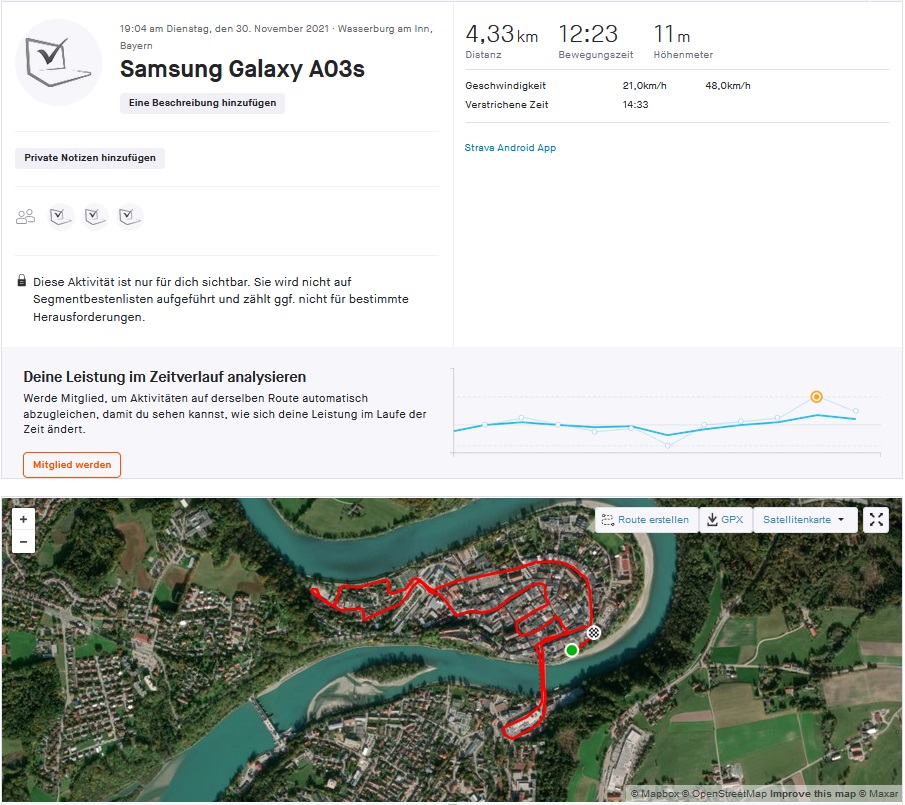The image size is (905, 805).
Task: Click the green route start marker
Action: click(x=571, y=650)
